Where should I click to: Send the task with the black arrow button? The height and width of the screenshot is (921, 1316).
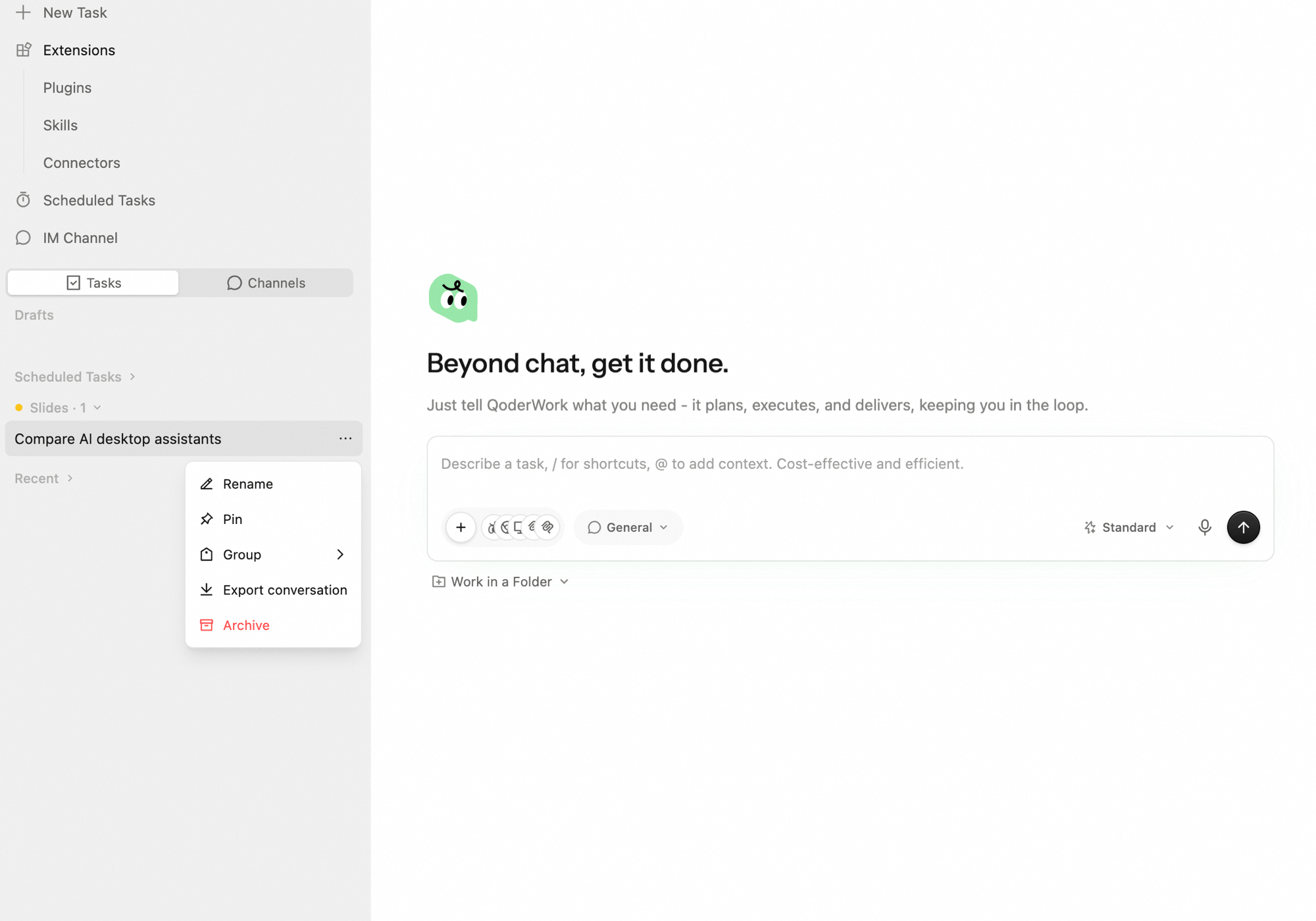click(1243, 527)
